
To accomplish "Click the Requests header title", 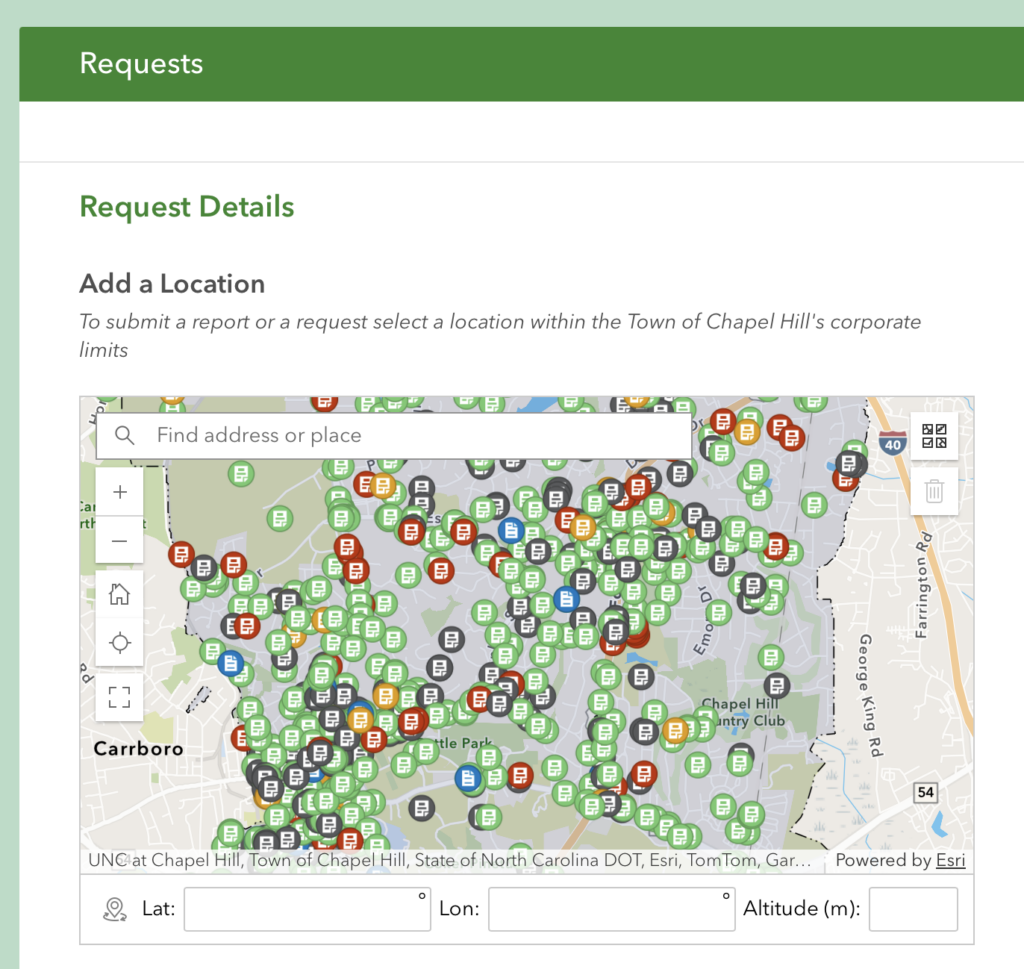I will point(141,63).
